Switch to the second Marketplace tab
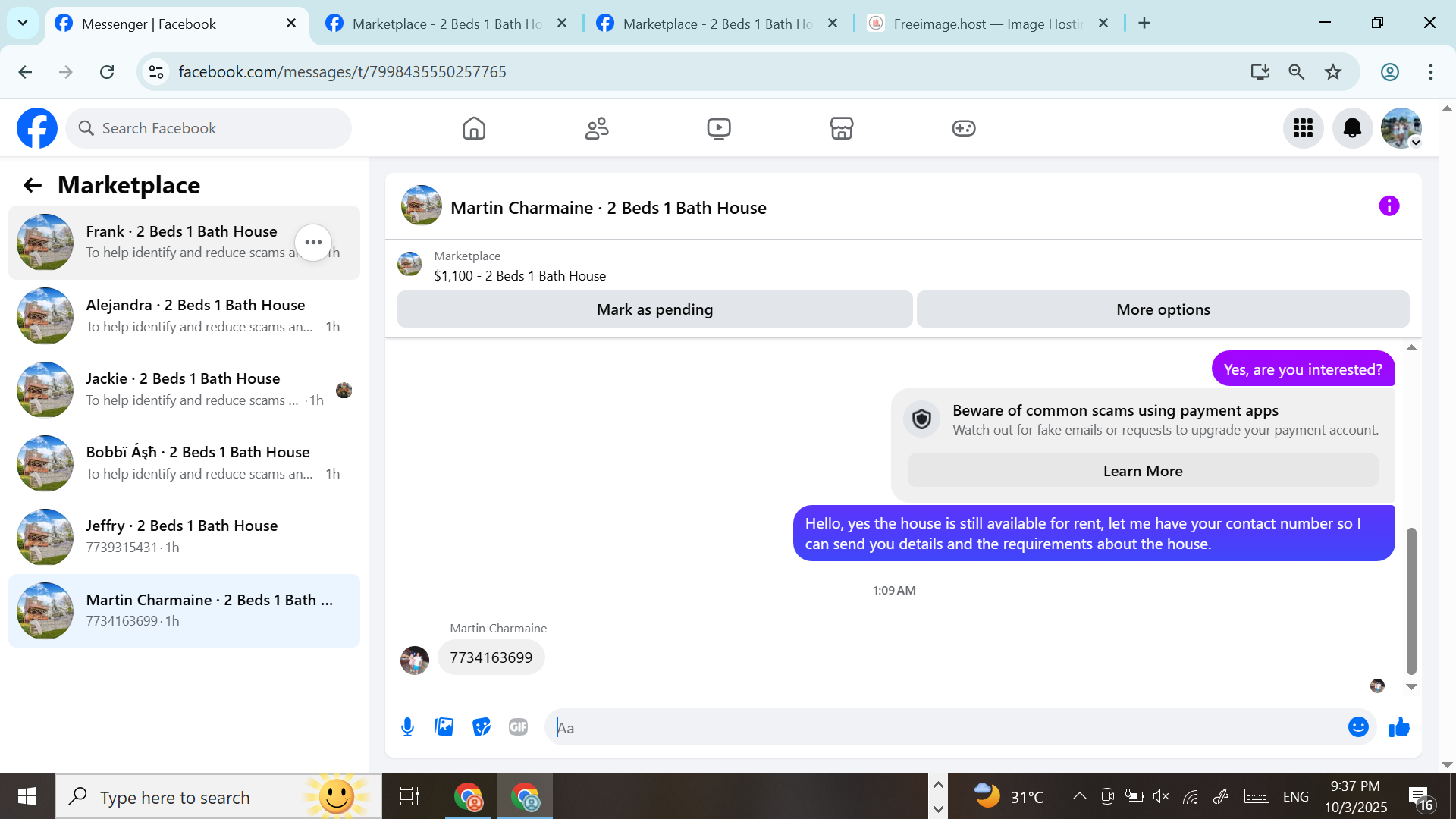This screenshot has width=1456, height=819. pos(447,24)
